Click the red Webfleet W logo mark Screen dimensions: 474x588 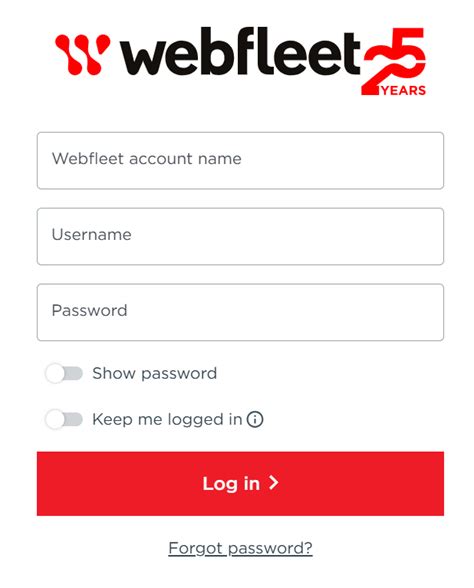[x=82, y=54]
